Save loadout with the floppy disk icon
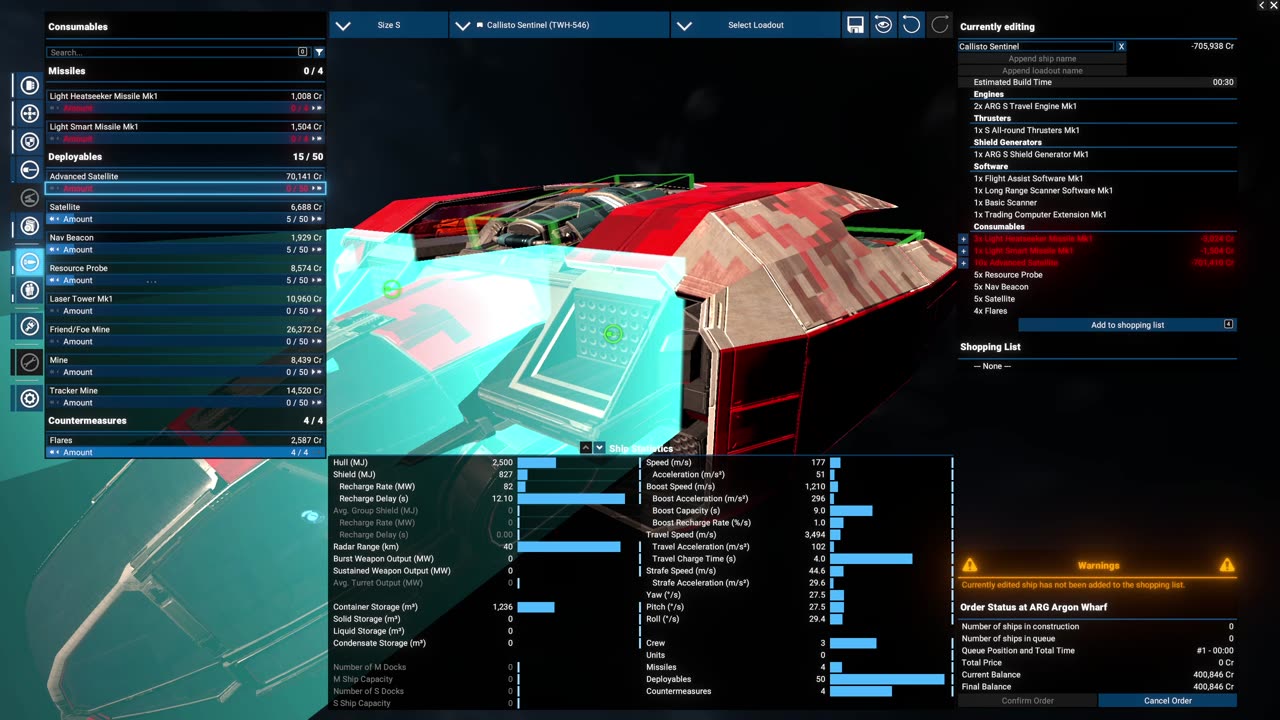This screenshot has height=720, width=1280. (x=855, y=25)
